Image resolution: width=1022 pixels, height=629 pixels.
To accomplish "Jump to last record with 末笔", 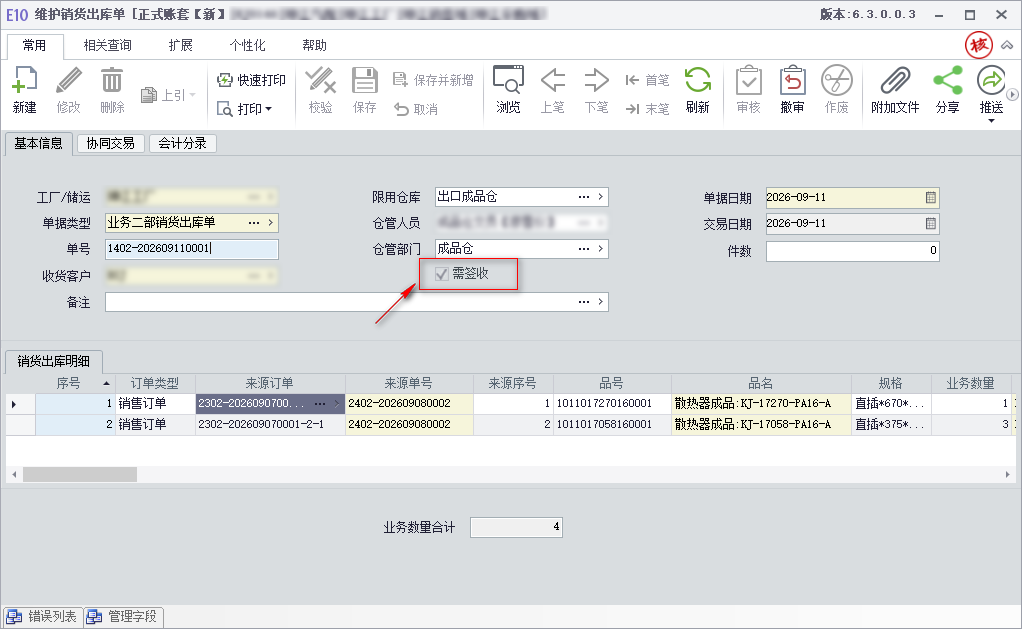I will tap(647, 109).
